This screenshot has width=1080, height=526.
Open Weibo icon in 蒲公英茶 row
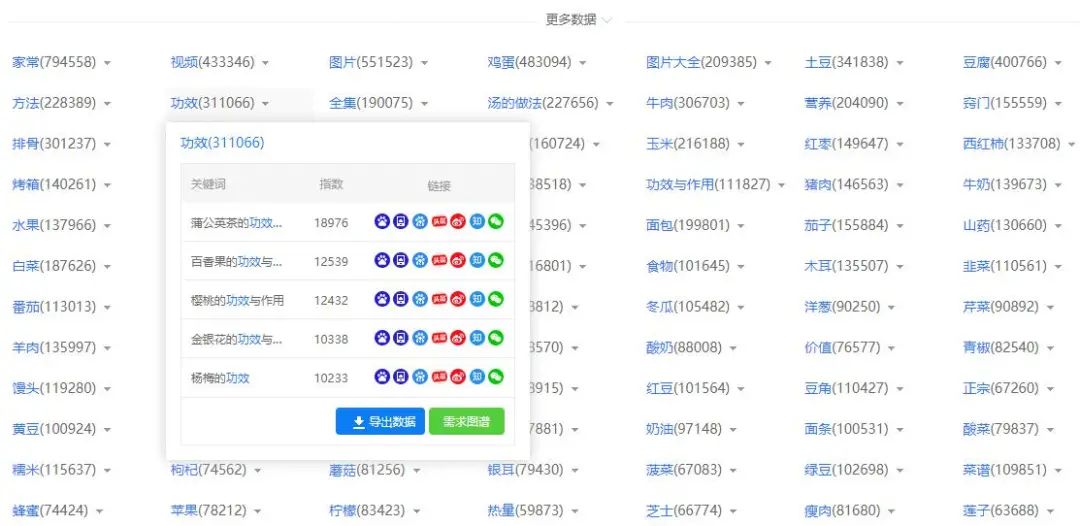click(x=458, y=222)
